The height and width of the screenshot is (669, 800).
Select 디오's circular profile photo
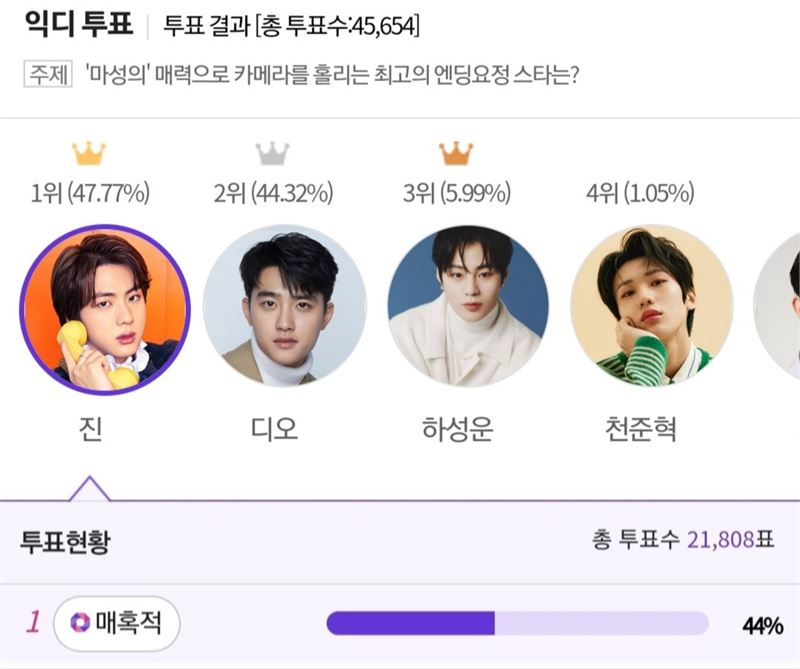point(285,306)
